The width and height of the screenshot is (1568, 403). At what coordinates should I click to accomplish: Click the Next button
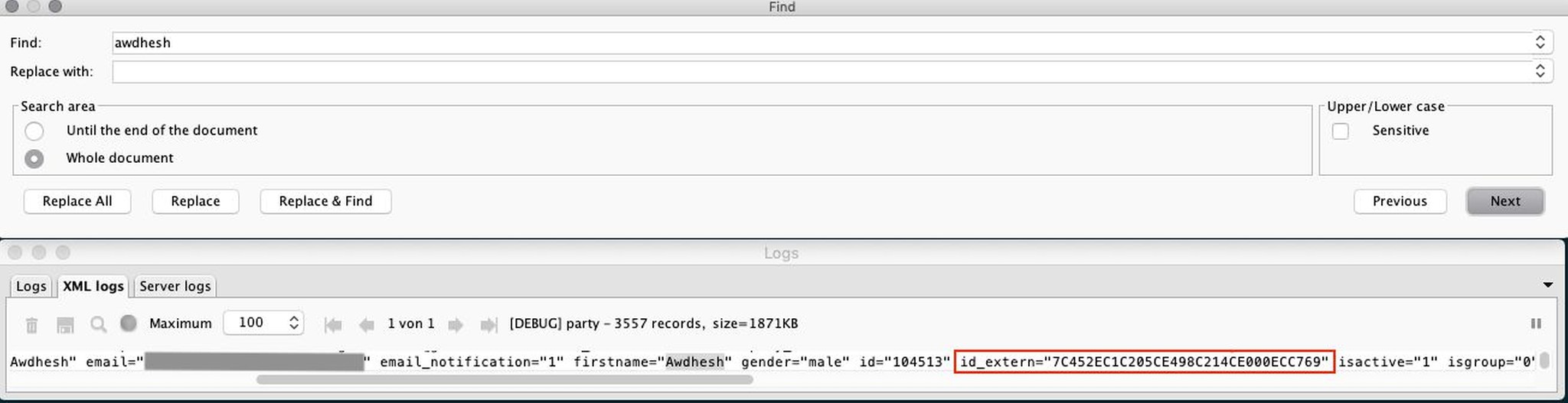coord(1505,201)
